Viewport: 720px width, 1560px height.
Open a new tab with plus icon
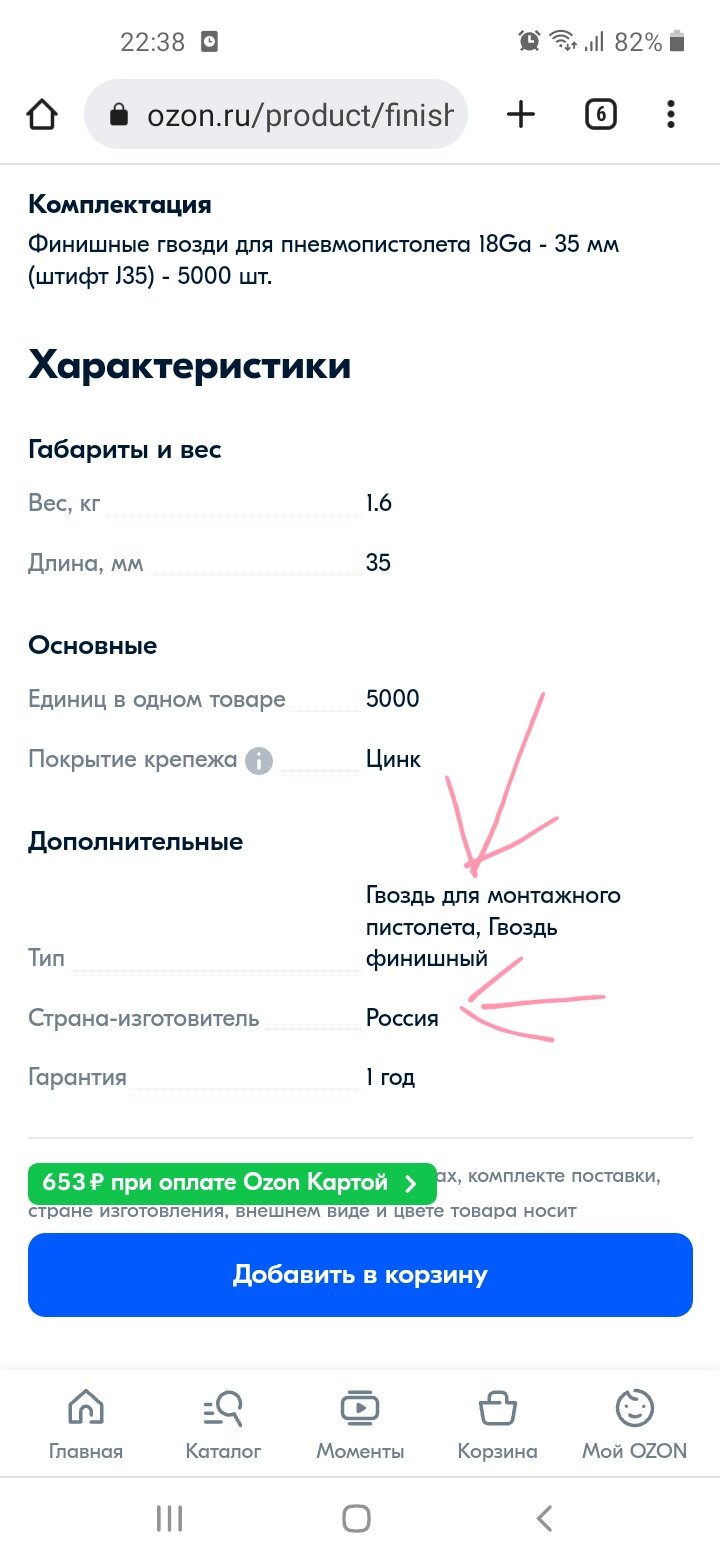coord(521,115)
